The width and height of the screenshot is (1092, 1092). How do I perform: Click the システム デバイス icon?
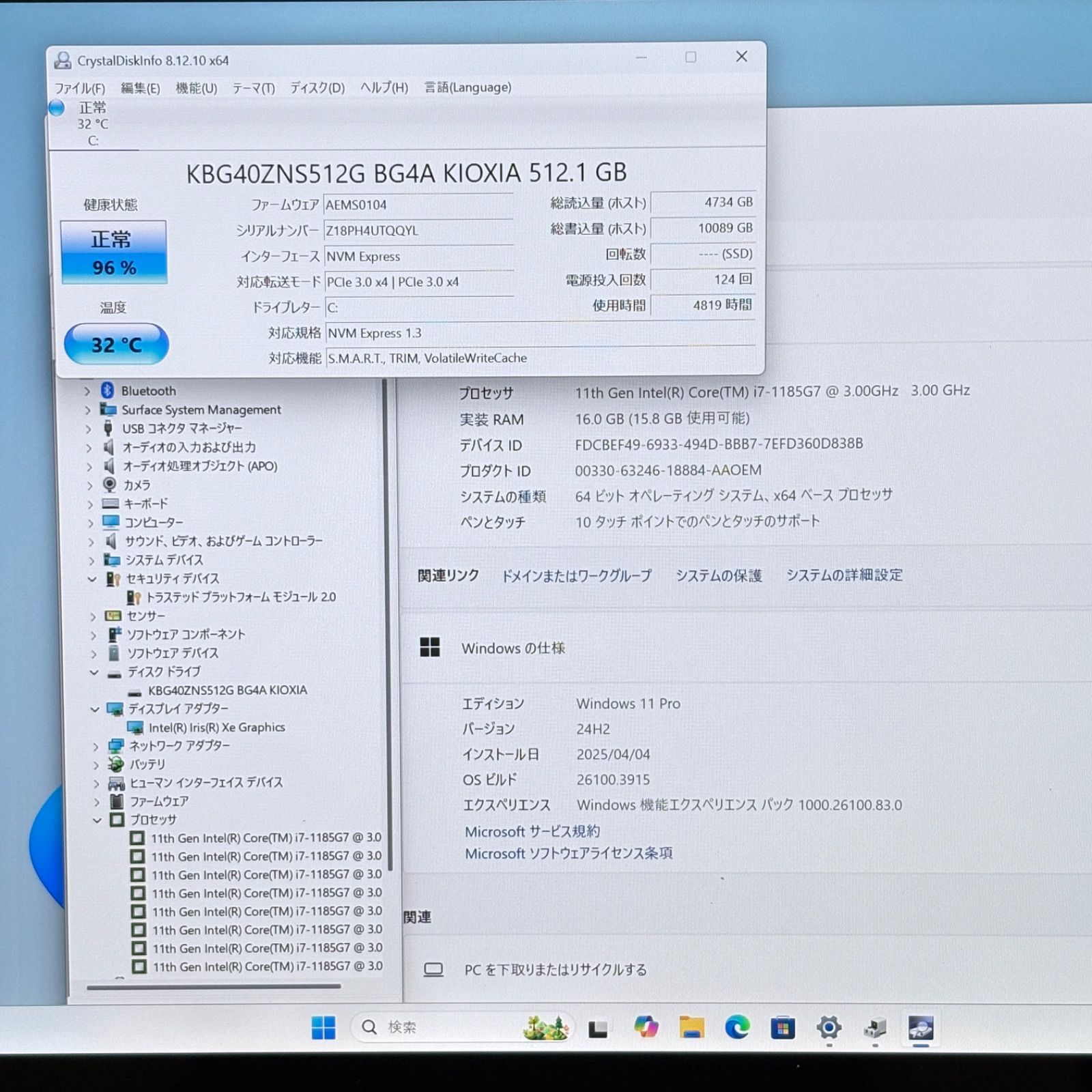pos(111,560)
